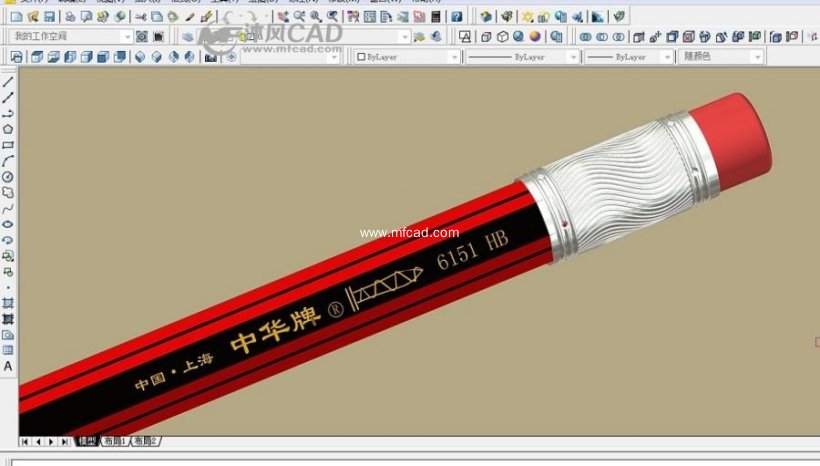Select the Circle drawing tool
Viewport: 820px width, 466px height.
point(8,177)
